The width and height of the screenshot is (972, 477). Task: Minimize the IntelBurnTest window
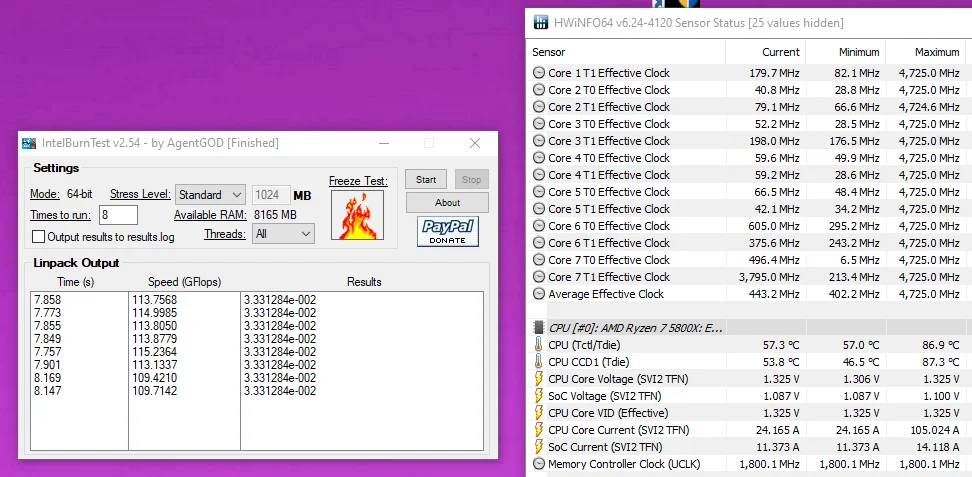tap(384, 143)
